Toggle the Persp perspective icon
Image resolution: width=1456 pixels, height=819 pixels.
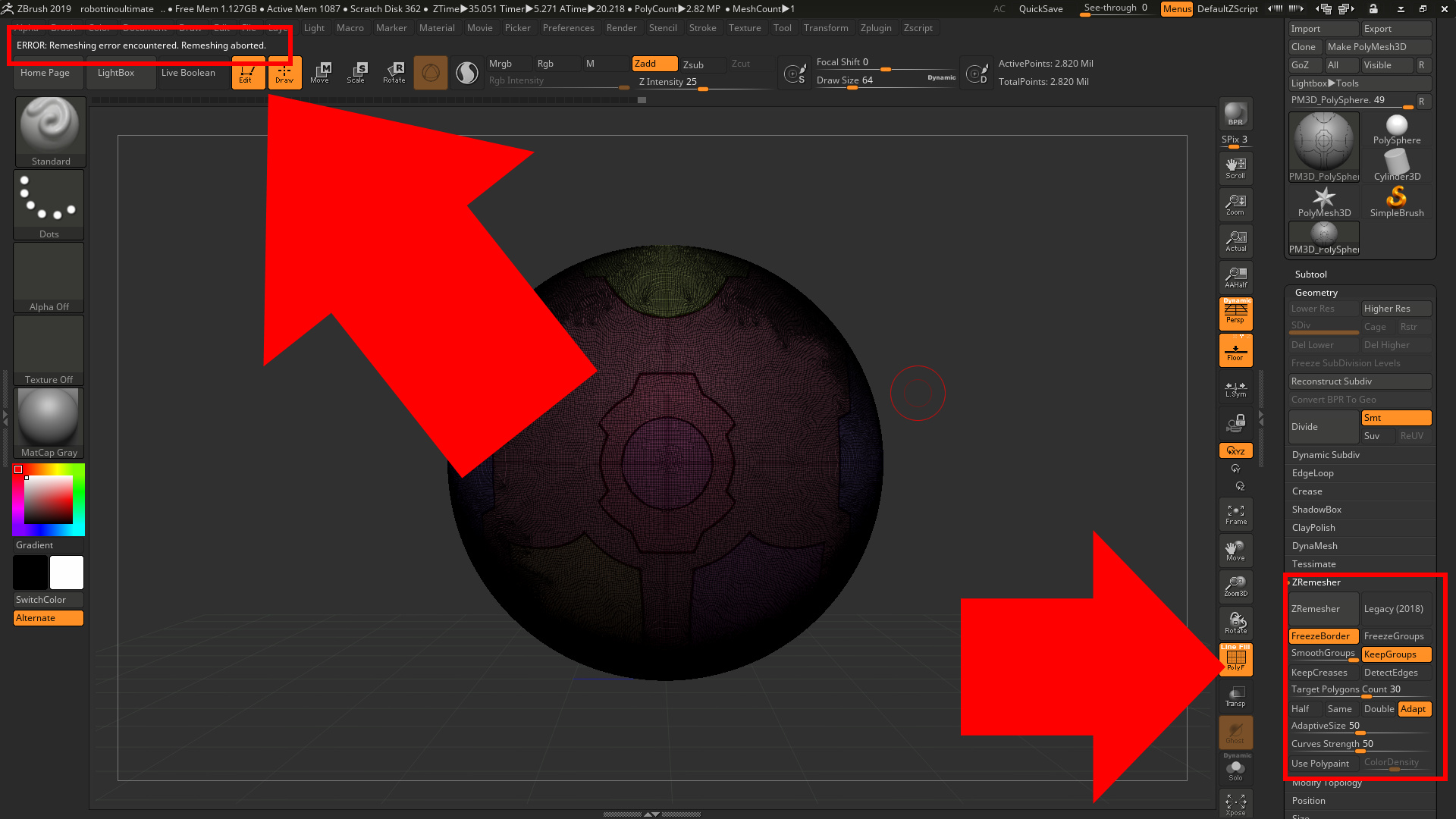1235,313
